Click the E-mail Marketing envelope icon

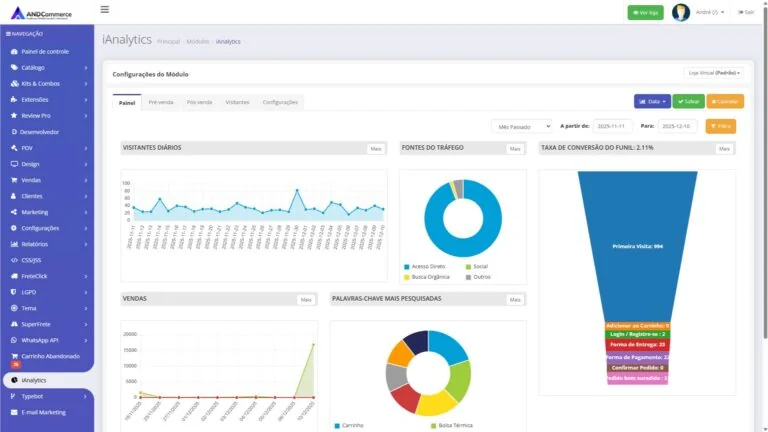point(14,412)
